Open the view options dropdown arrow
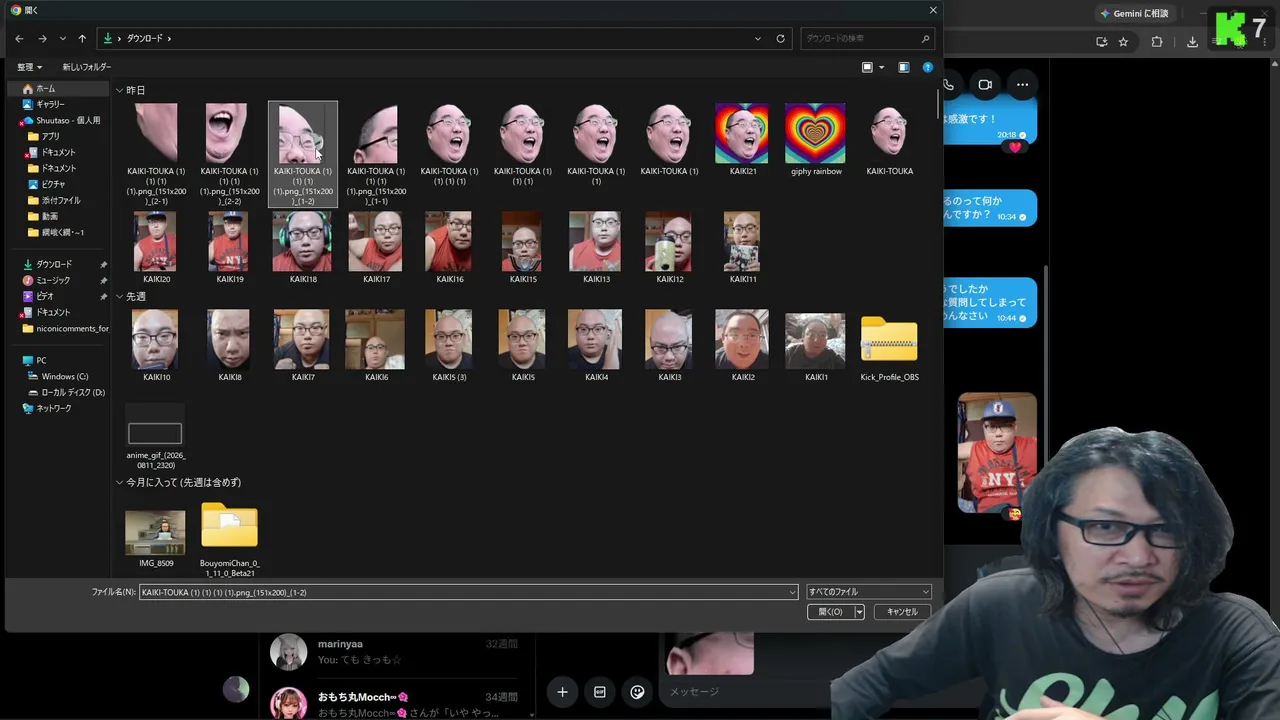Viewport: 1280px width, 720px height. (x=881, y=67)
